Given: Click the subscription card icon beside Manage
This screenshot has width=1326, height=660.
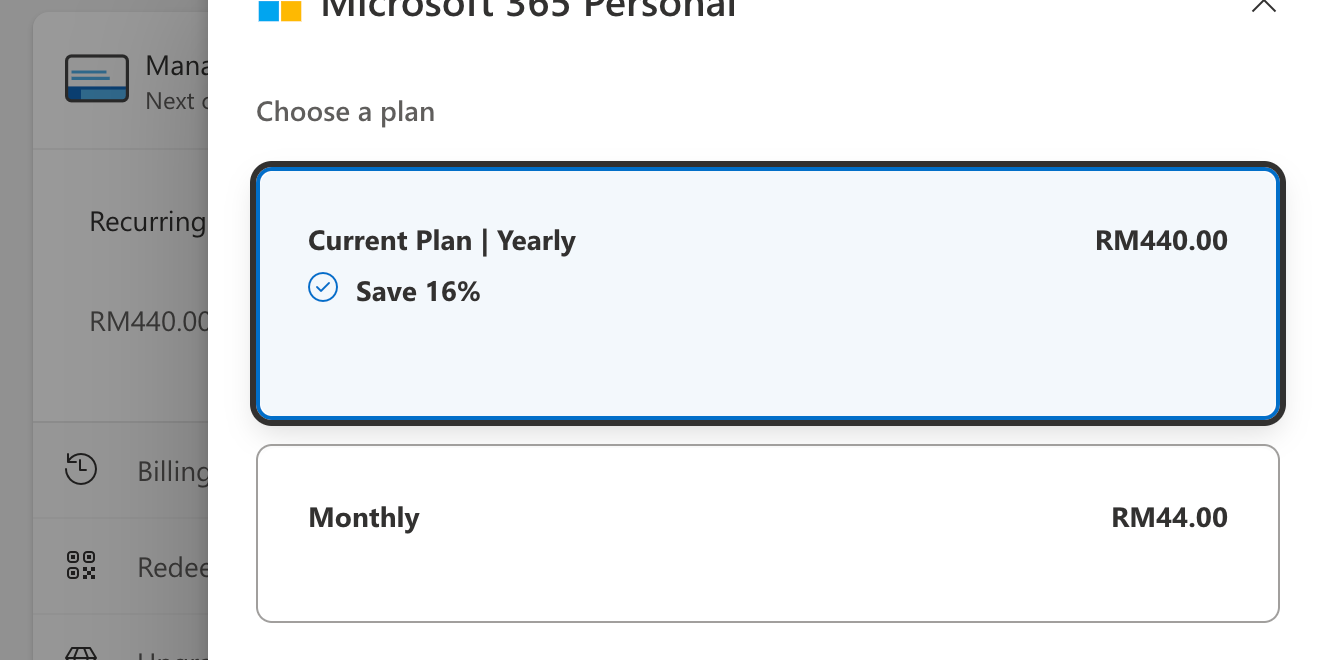Looking at the screenshot, I should [97, 78].
